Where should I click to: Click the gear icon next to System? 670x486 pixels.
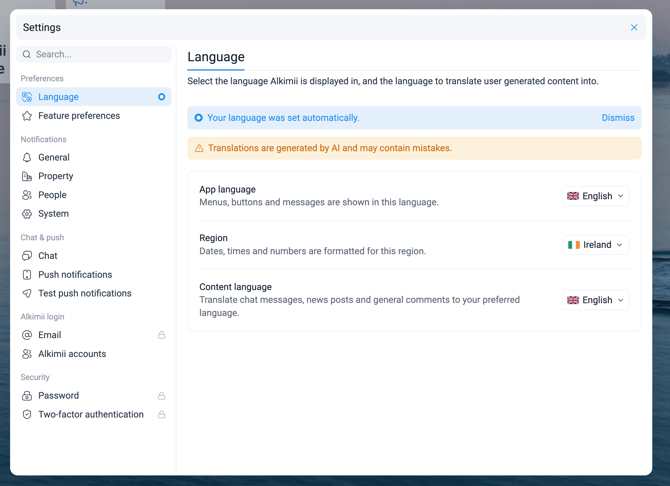tap(27, 214)
